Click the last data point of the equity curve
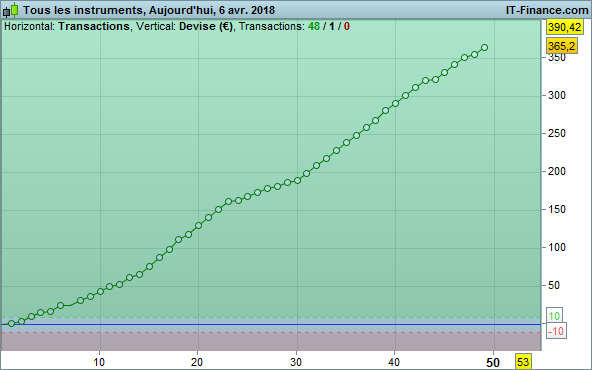This screenshot has height=370, width=592. 484,48
